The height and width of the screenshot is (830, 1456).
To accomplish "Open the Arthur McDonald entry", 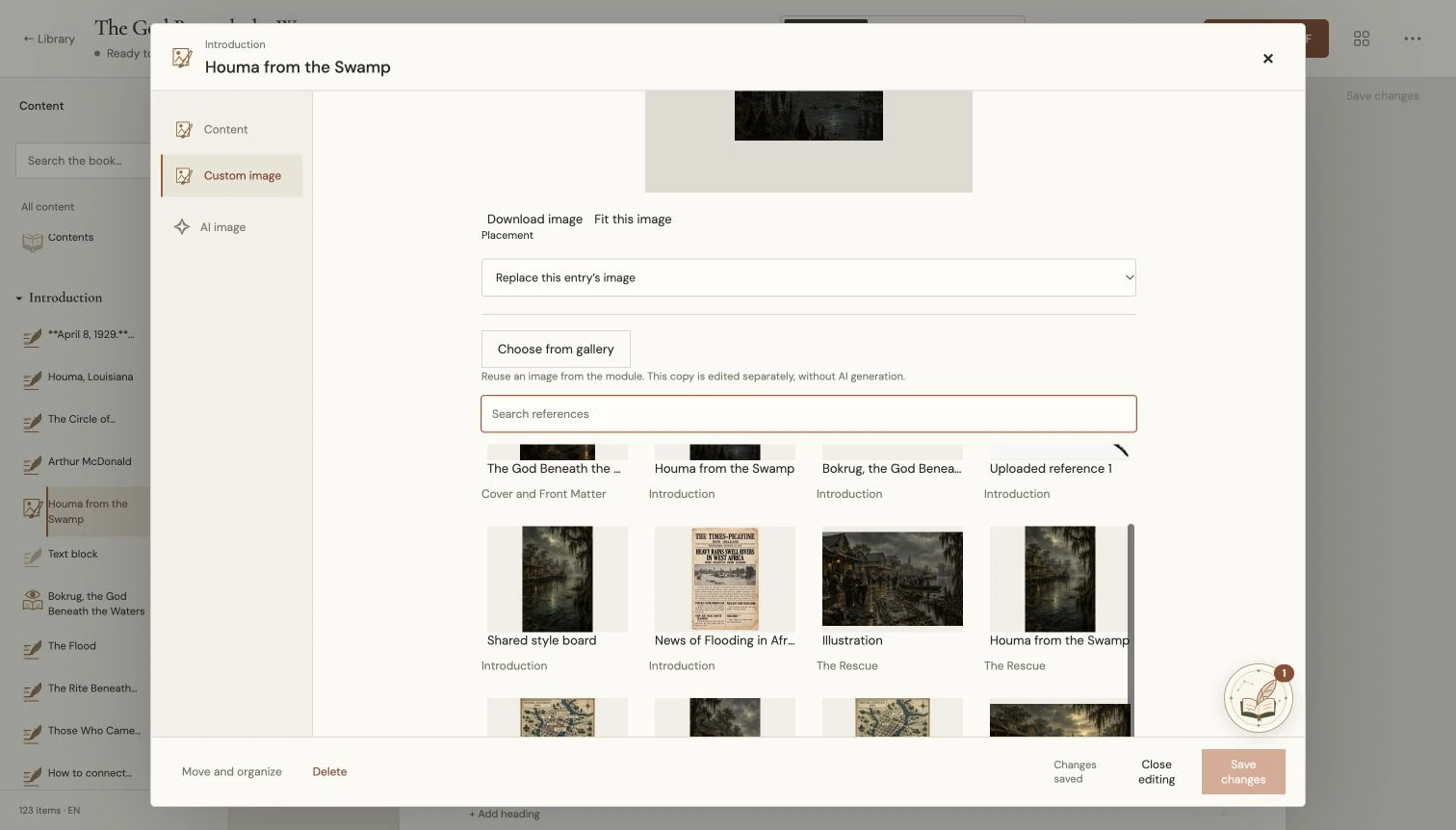I will pyautogui.click(x=90, y=462).
